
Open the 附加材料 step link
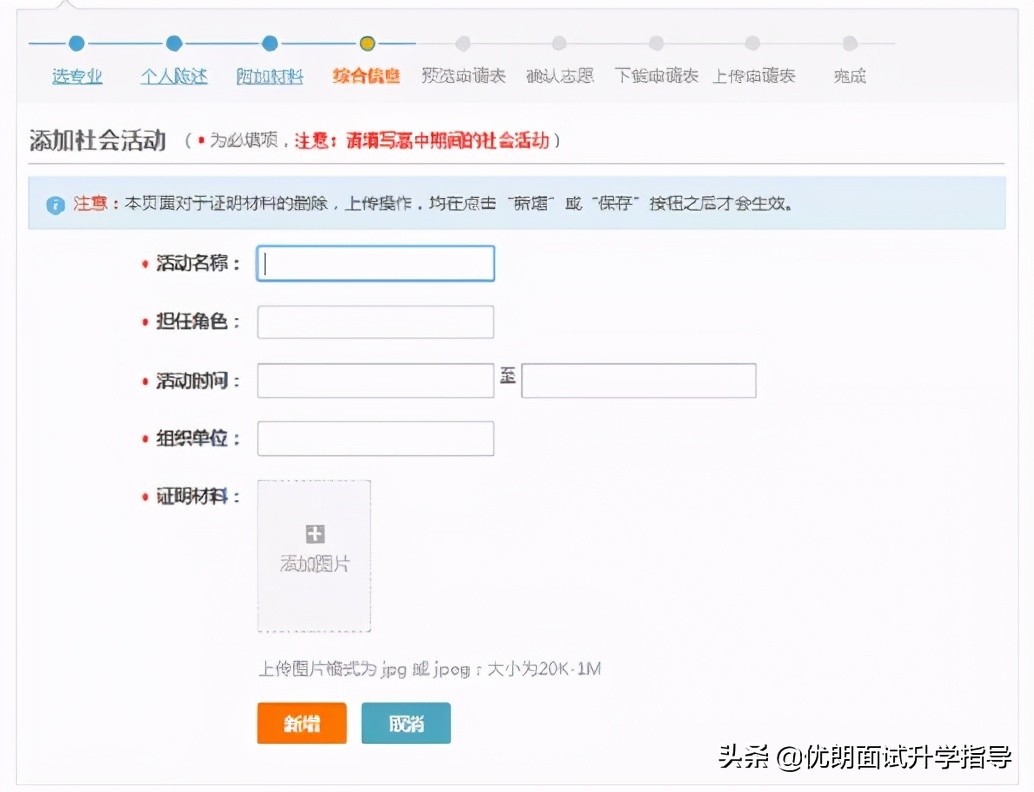[270, 76]
